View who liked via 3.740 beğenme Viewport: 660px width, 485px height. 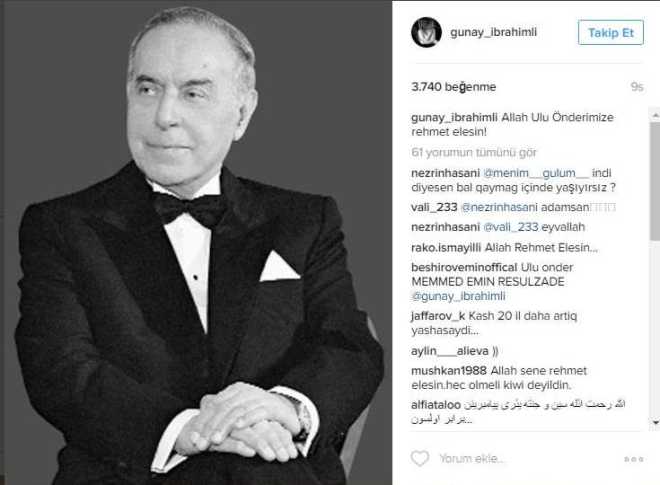454,87
